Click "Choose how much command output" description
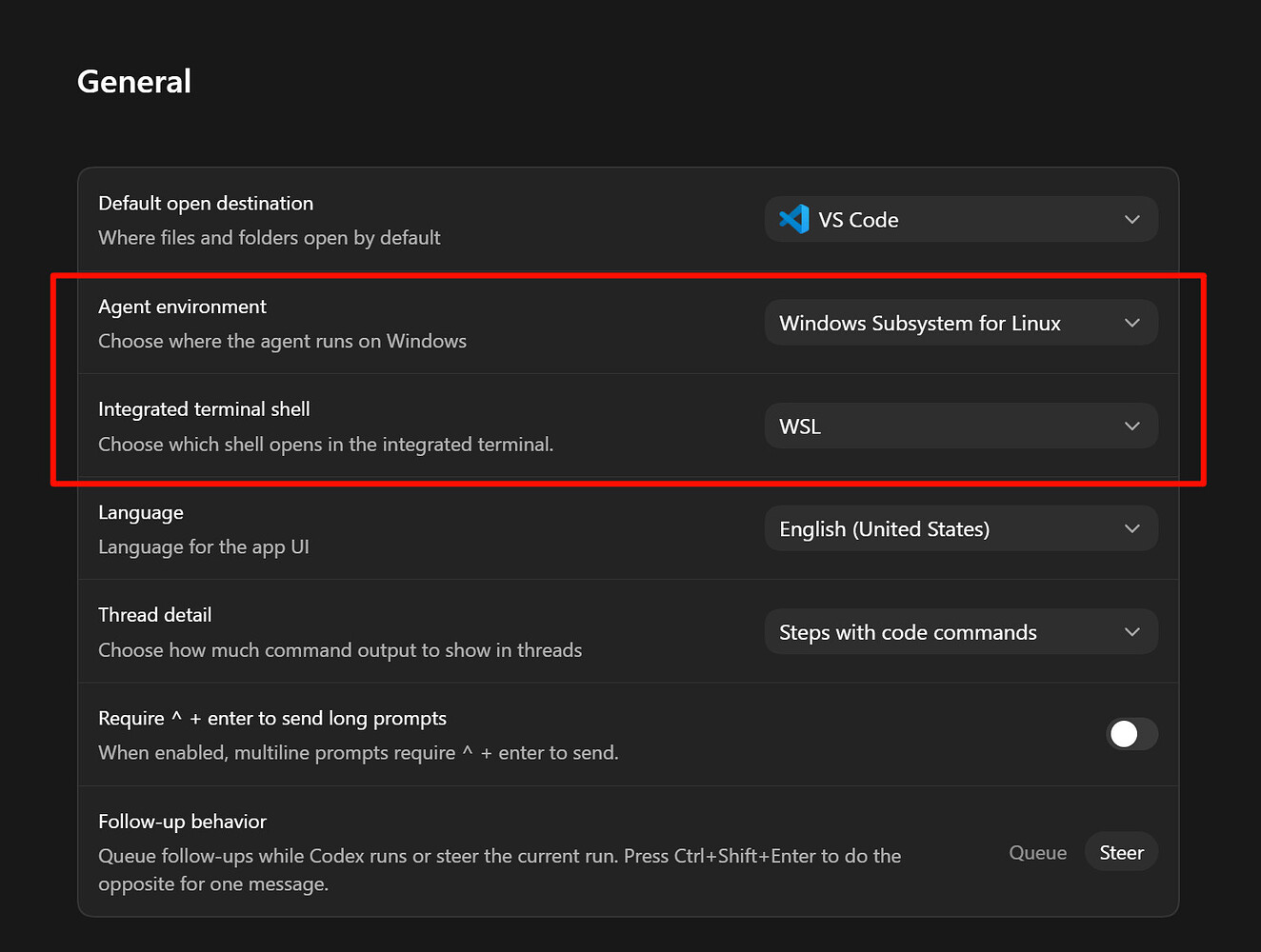 click(x=340, y=650)
